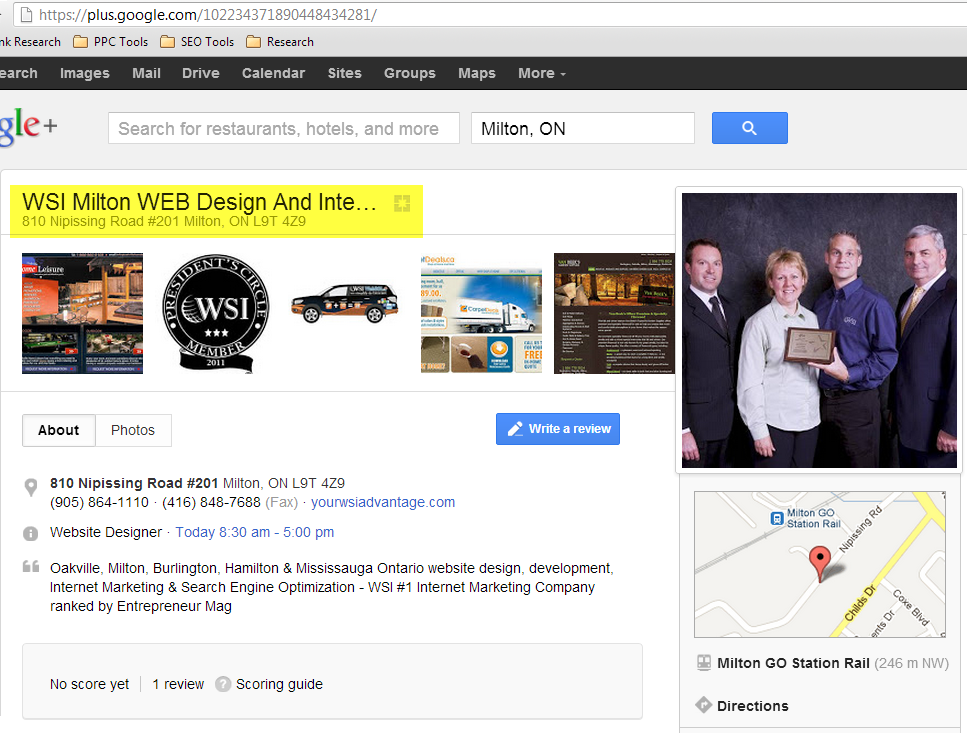Expand today's opening hours 8:30 am - 5:00 pm

tap(255, 532)
